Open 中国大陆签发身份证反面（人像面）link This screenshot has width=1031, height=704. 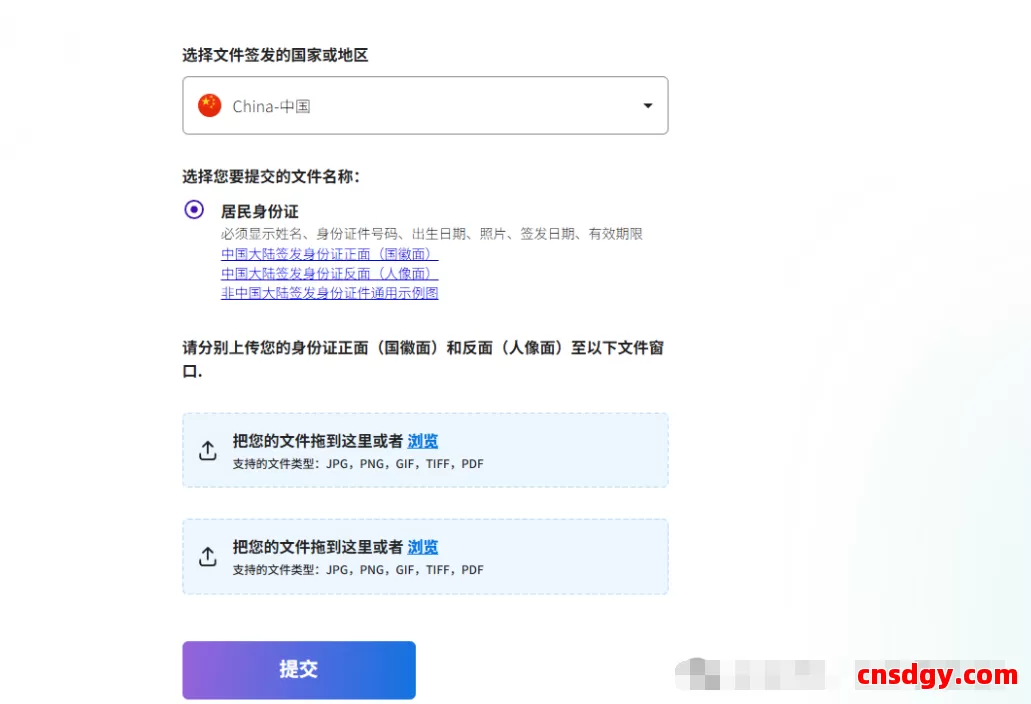click(x=330, y=273)
